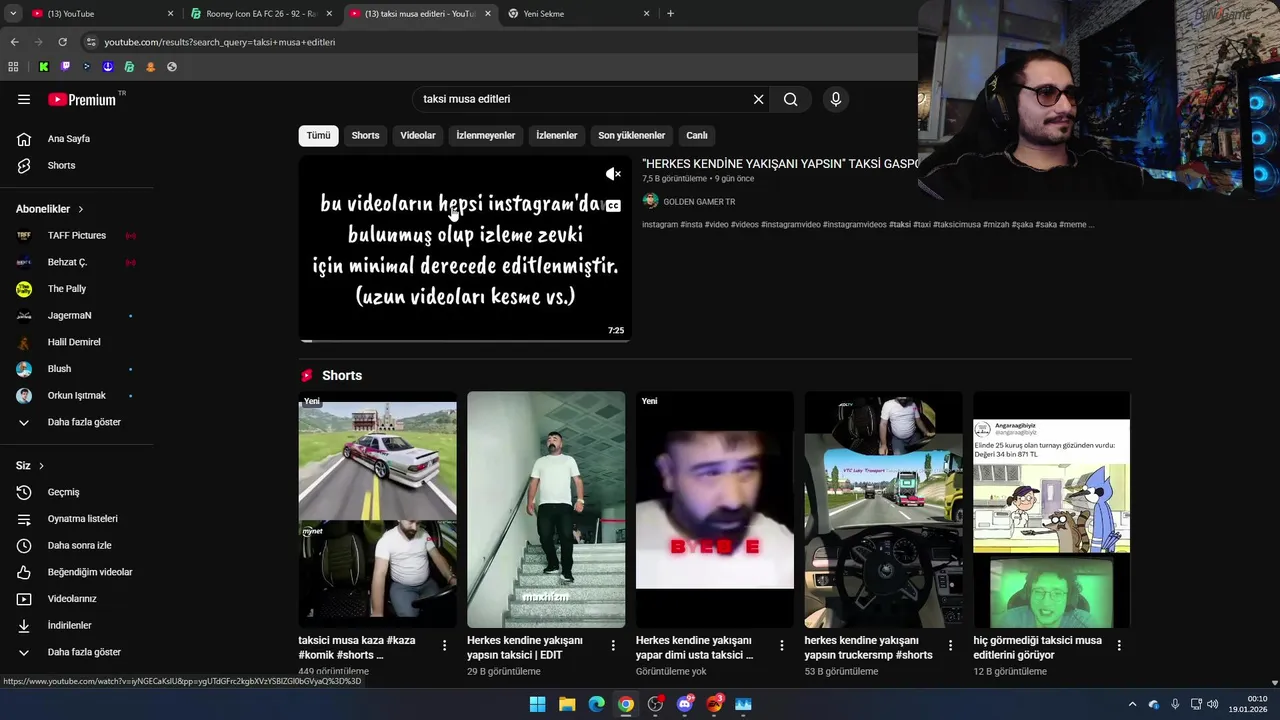The height and width of the screenshot is (720, 1280).
Task: Open the taksici musa kaza short thumbnail
Action: tap(377, 510)
